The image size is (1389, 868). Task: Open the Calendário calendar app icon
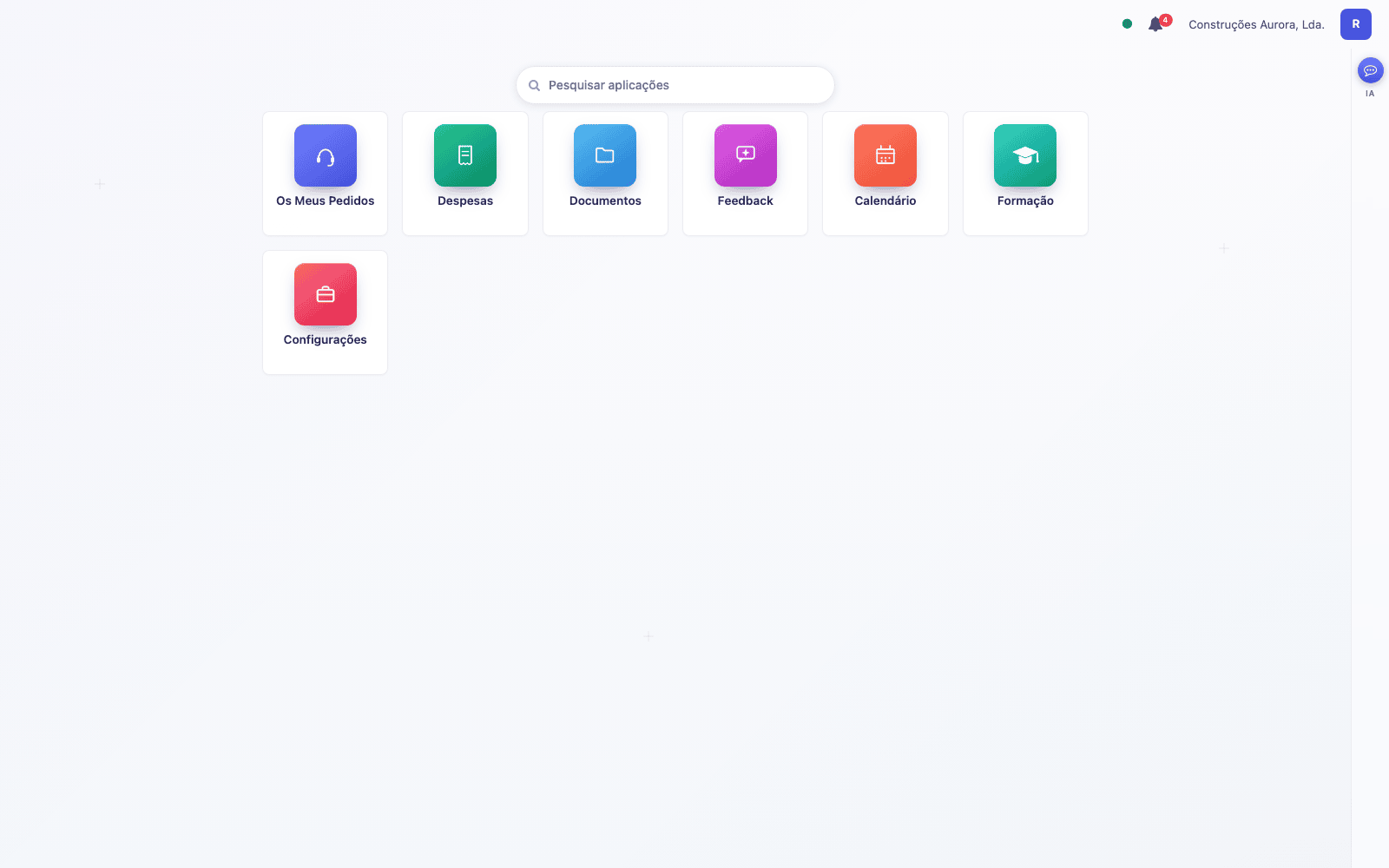coord(885,155)
